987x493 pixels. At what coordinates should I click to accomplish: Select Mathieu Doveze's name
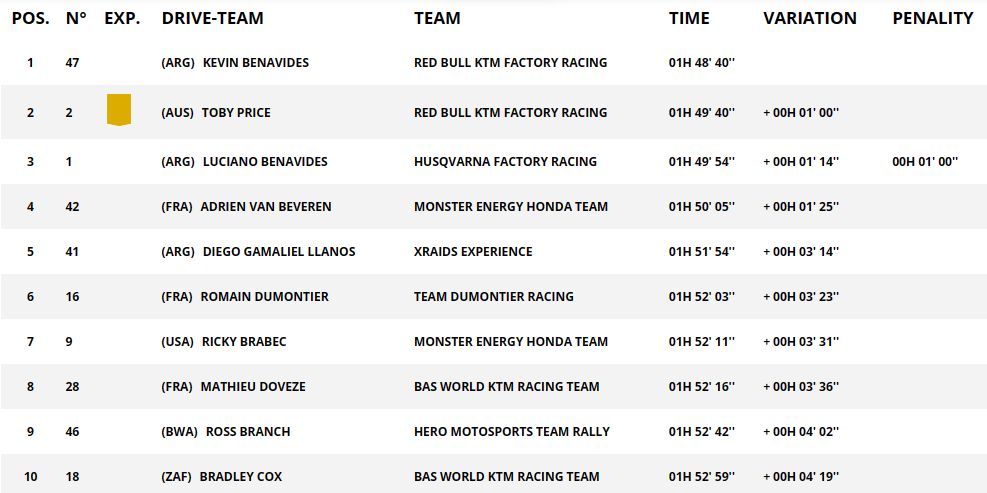pos(253,387)
